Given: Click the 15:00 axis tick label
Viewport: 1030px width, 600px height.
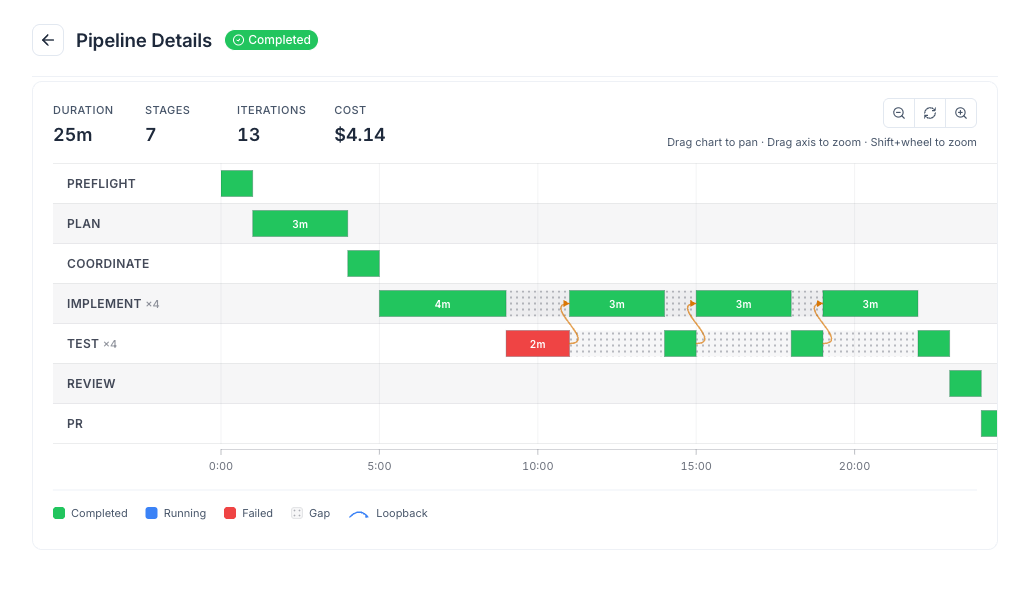Looking at the screenshot, I should click(696, 466).
